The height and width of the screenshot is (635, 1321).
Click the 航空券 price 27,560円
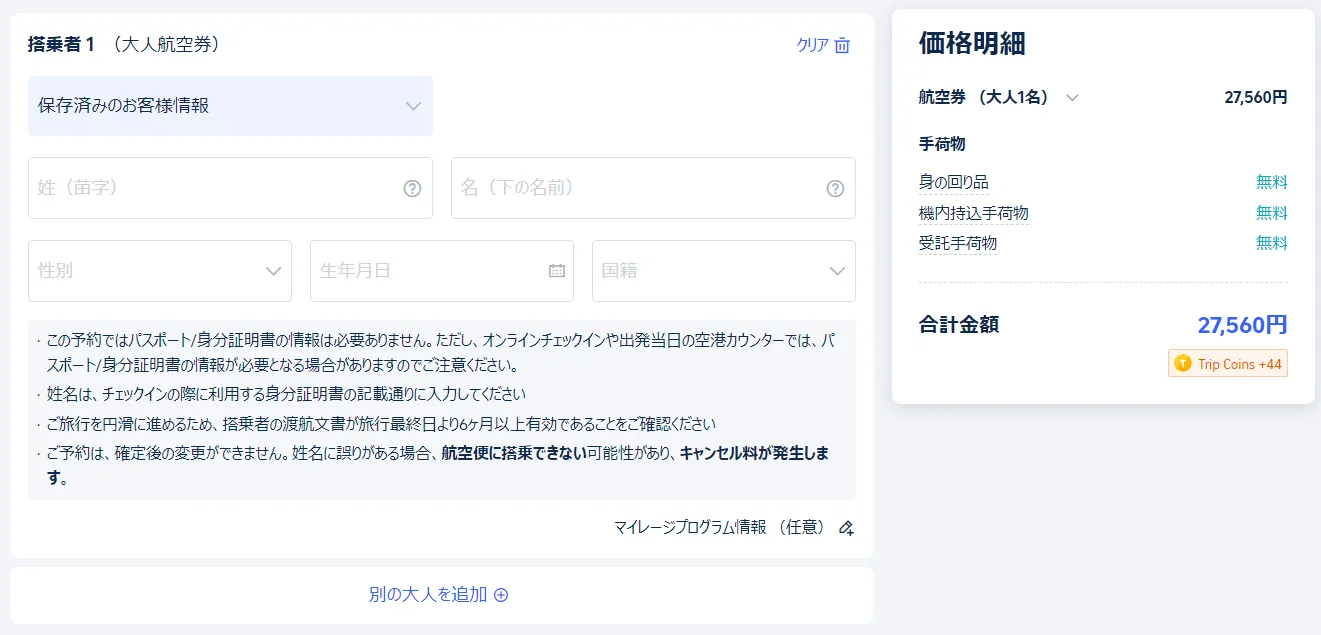(x=1256, y=97)
